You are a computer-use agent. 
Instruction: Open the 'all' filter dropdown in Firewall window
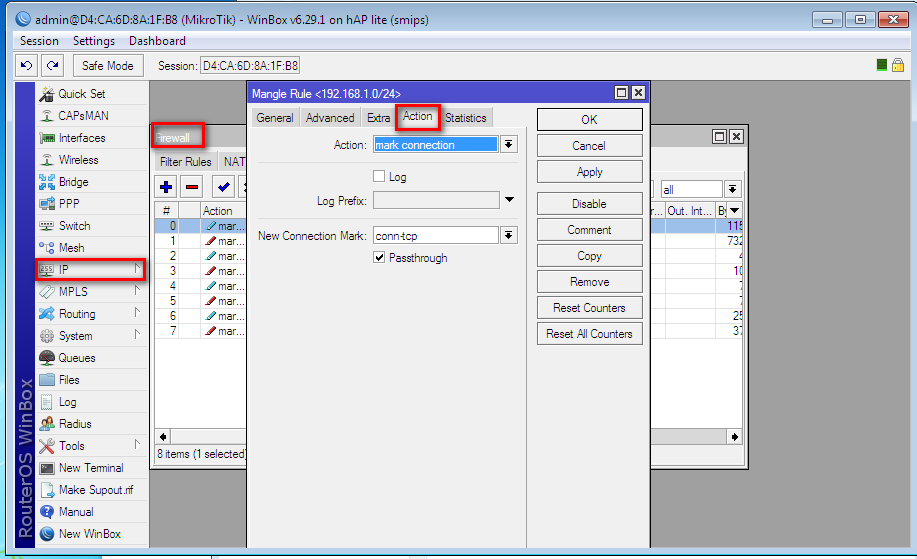(732, 189)
